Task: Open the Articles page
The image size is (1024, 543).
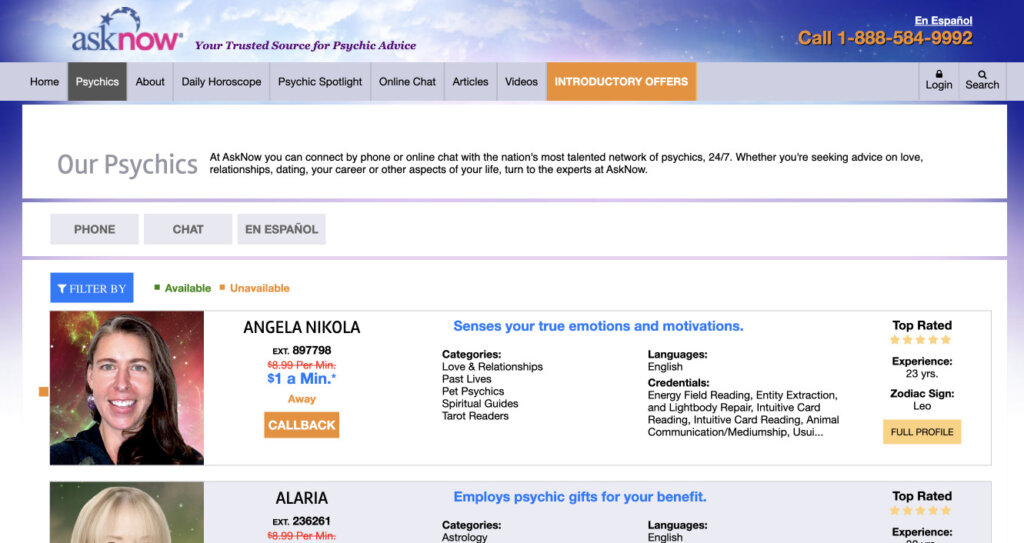Action: tap(470, 82)
